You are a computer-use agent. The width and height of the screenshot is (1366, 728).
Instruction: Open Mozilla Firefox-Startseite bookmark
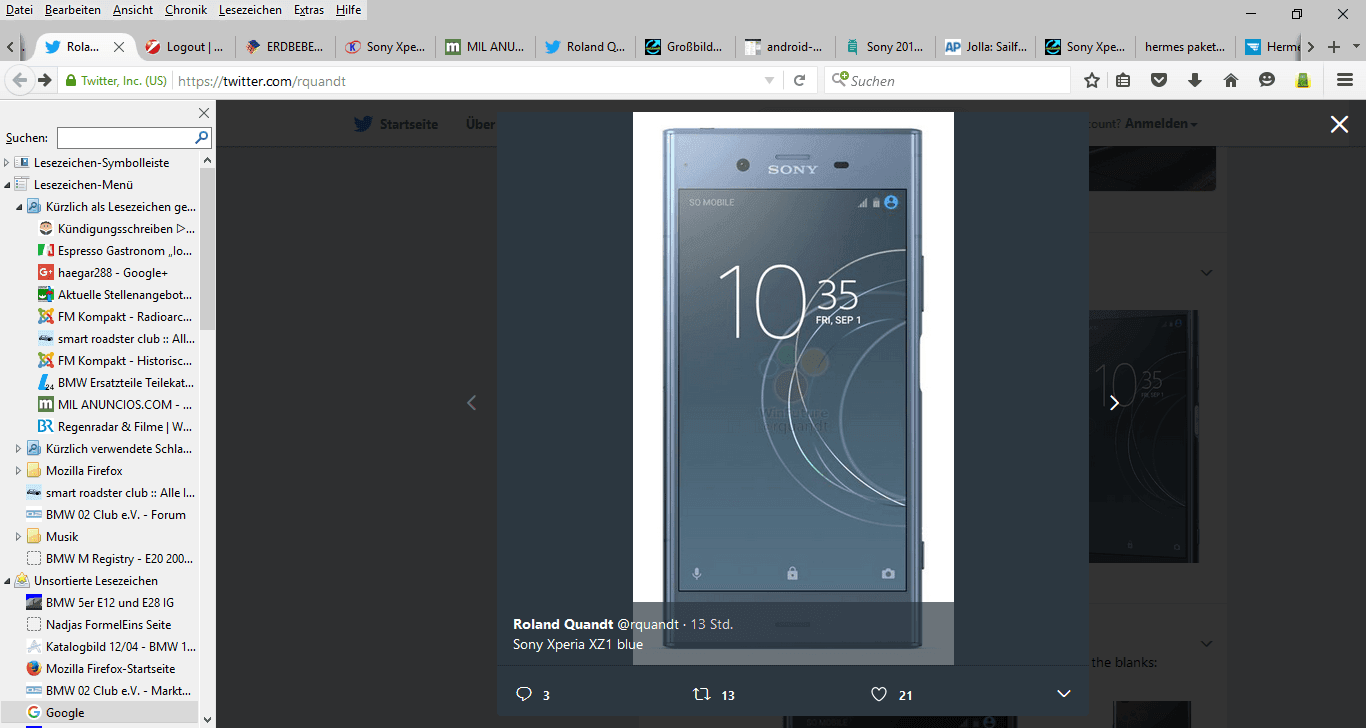coord(110,669)
